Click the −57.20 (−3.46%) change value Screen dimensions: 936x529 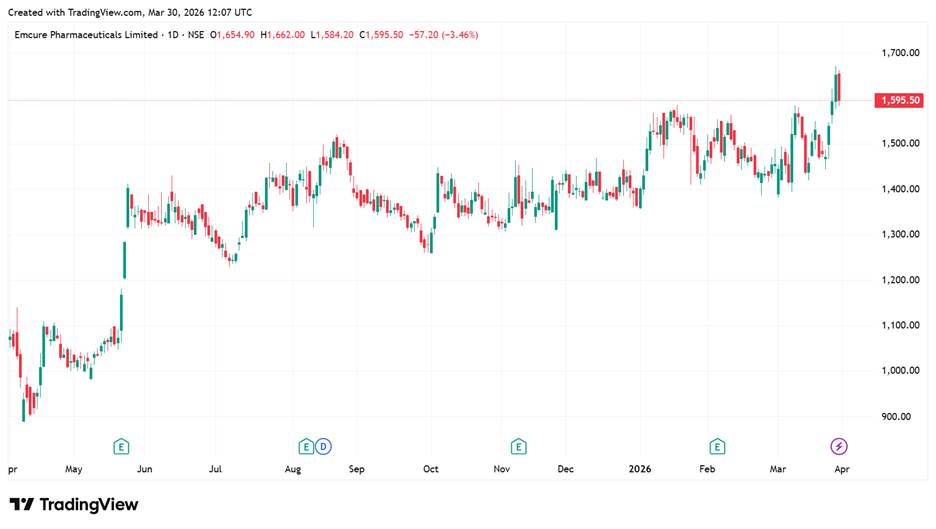click(443, 35)
